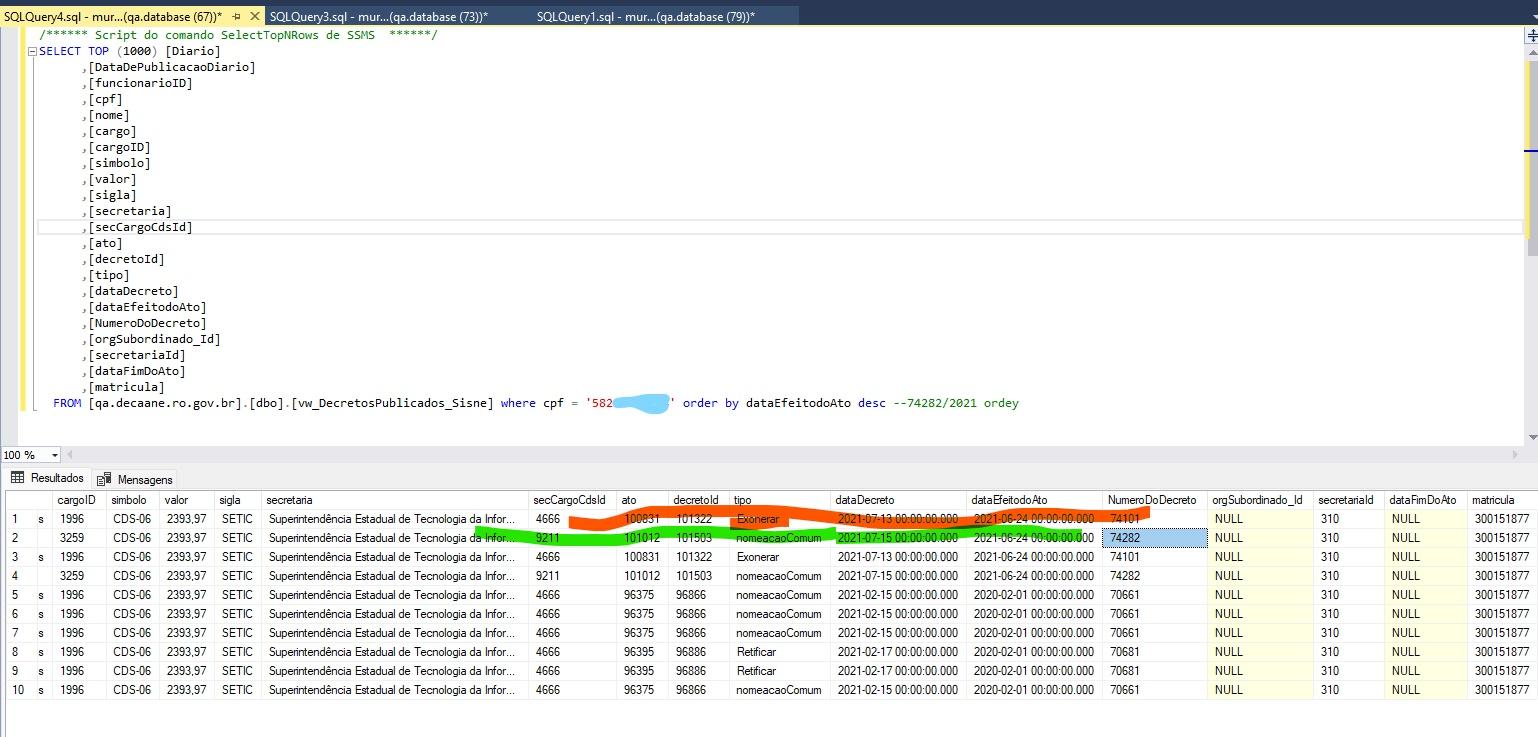The height and width of the screenshot is (737, 1538).
Task: Switch to the SQLQuery1.sql tab
Action: pyautogui.click(x=646, y=17)
